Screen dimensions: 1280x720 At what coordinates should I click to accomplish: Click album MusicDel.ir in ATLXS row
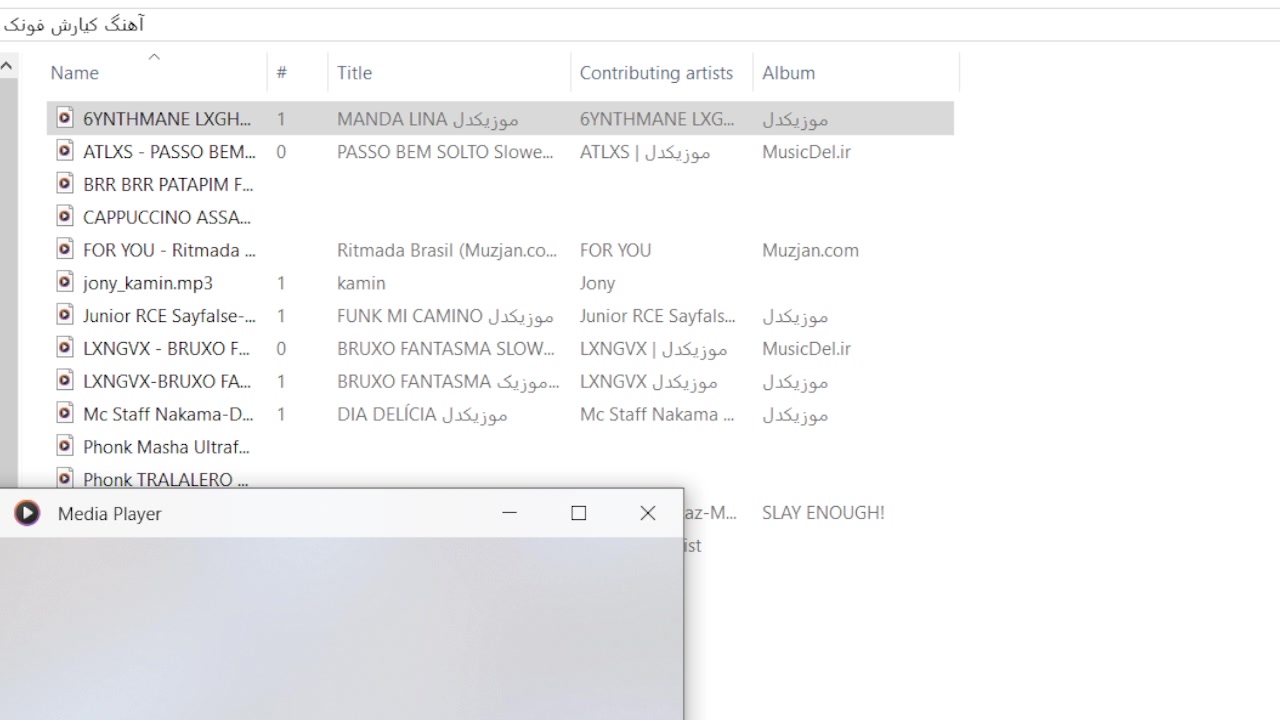pos(806,152)
